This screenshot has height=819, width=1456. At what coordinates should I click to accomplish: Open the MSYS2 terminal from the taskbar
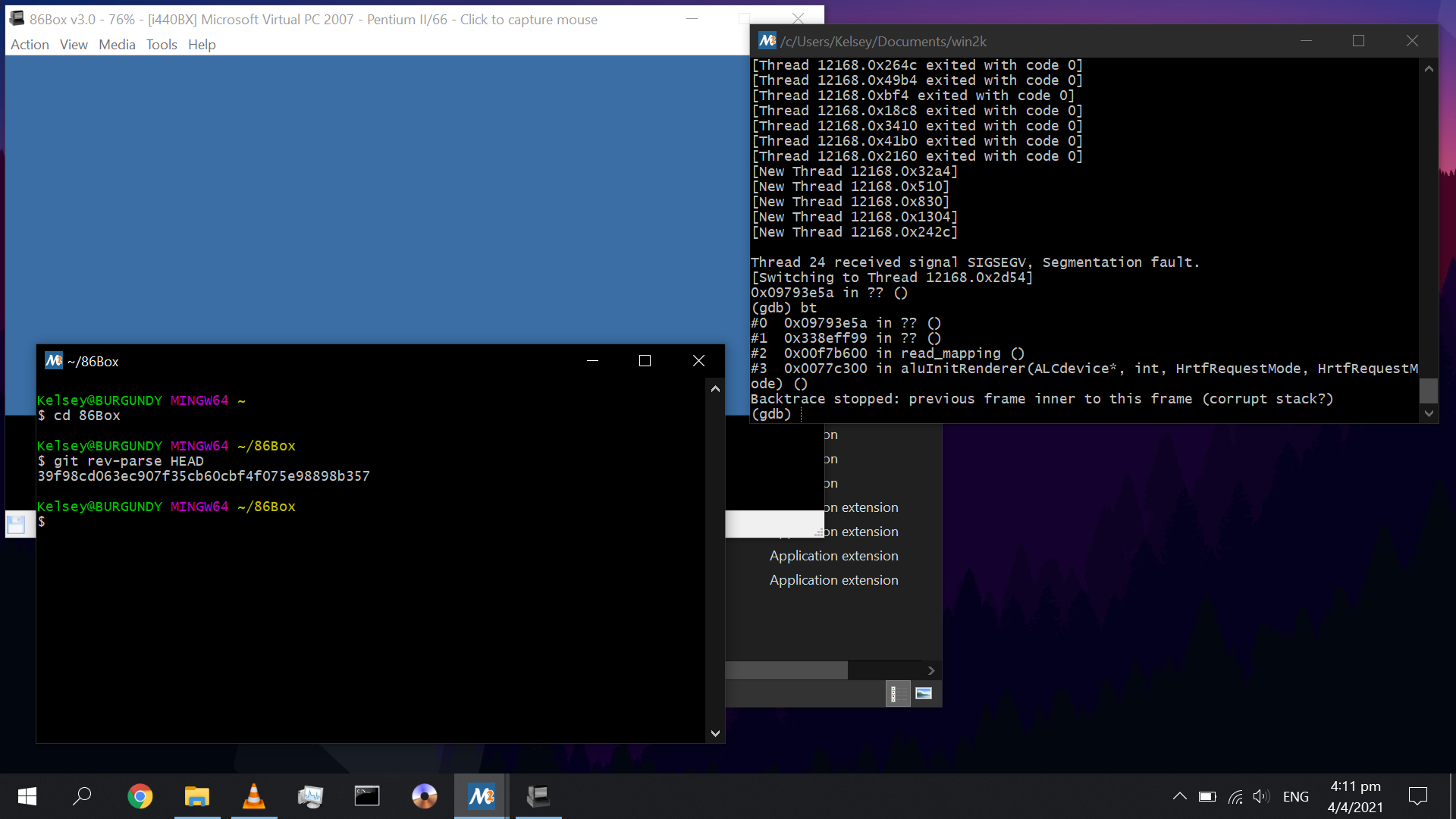coord(481,796)
